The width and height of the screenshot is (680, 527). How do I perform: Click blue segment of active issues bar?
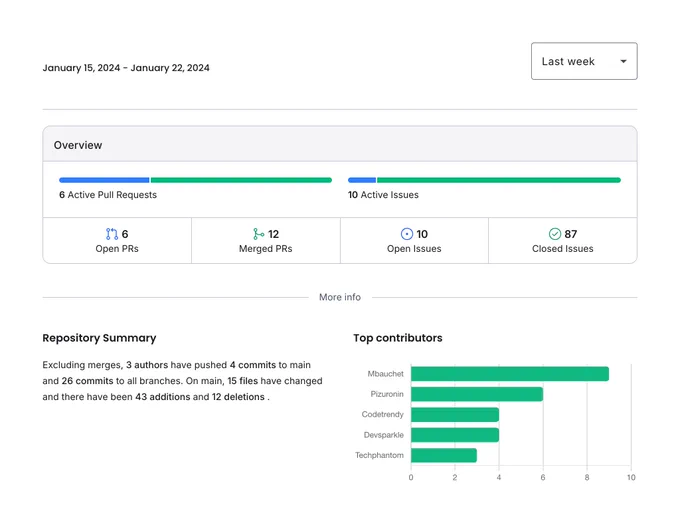click(x=362, y=180)
